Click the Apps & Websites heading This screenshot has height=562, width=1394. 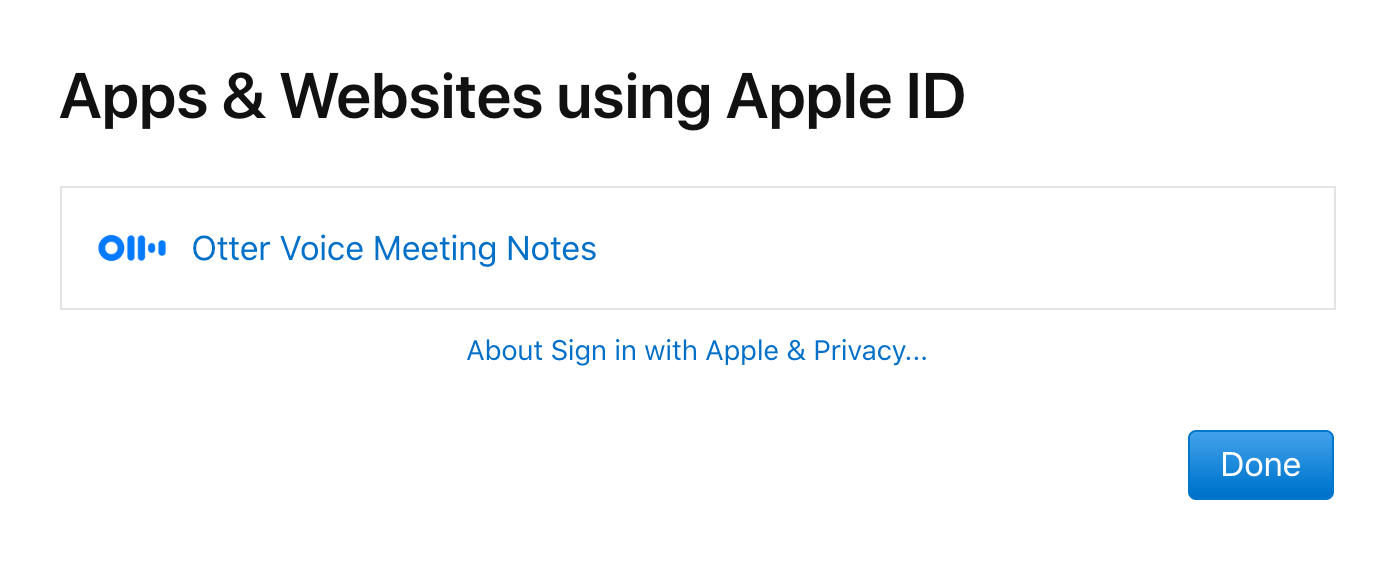click(x=511, y=97)
